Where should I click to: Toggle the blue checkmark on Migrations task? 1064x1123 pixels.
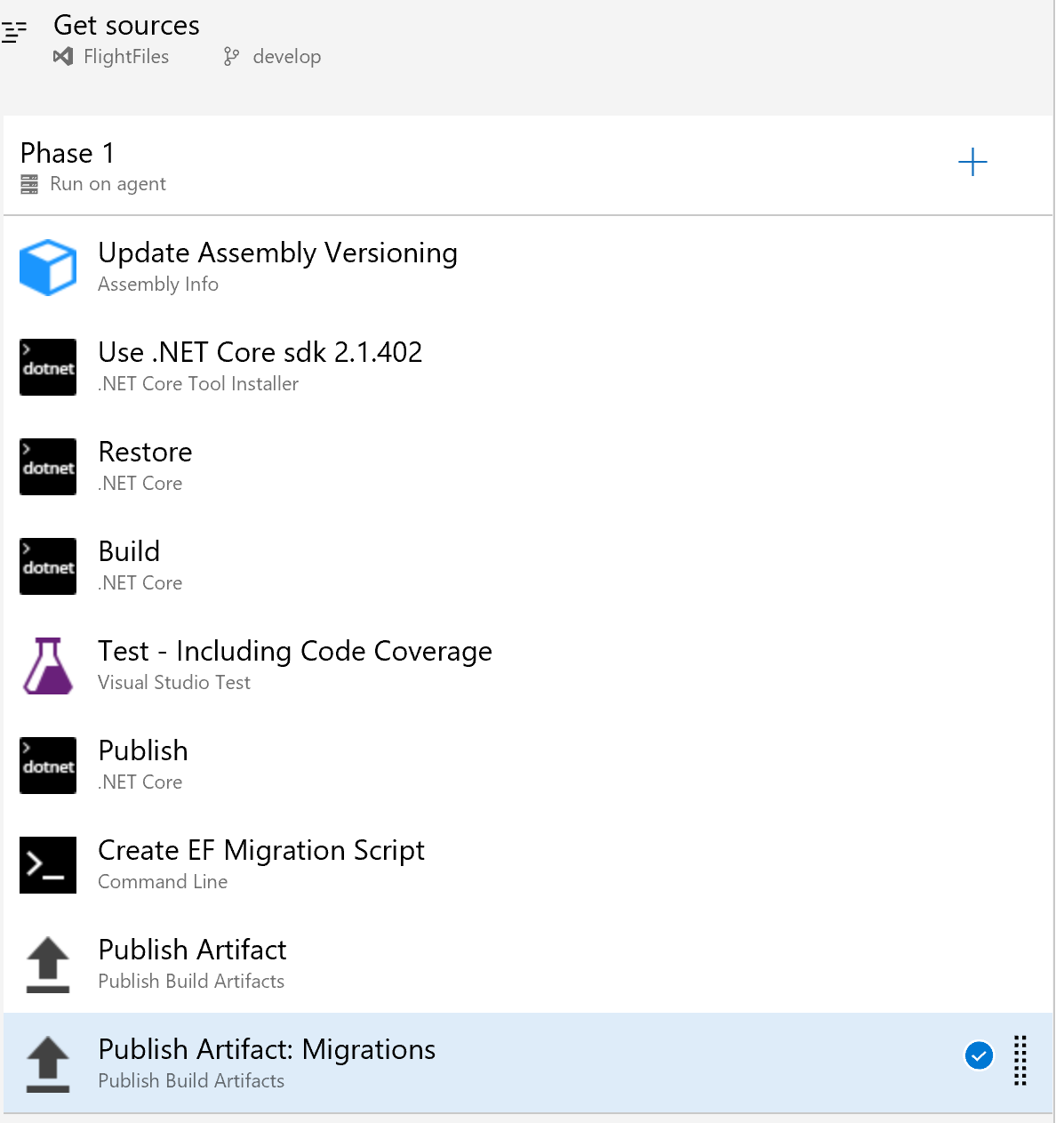click(x=979, y=1056)
